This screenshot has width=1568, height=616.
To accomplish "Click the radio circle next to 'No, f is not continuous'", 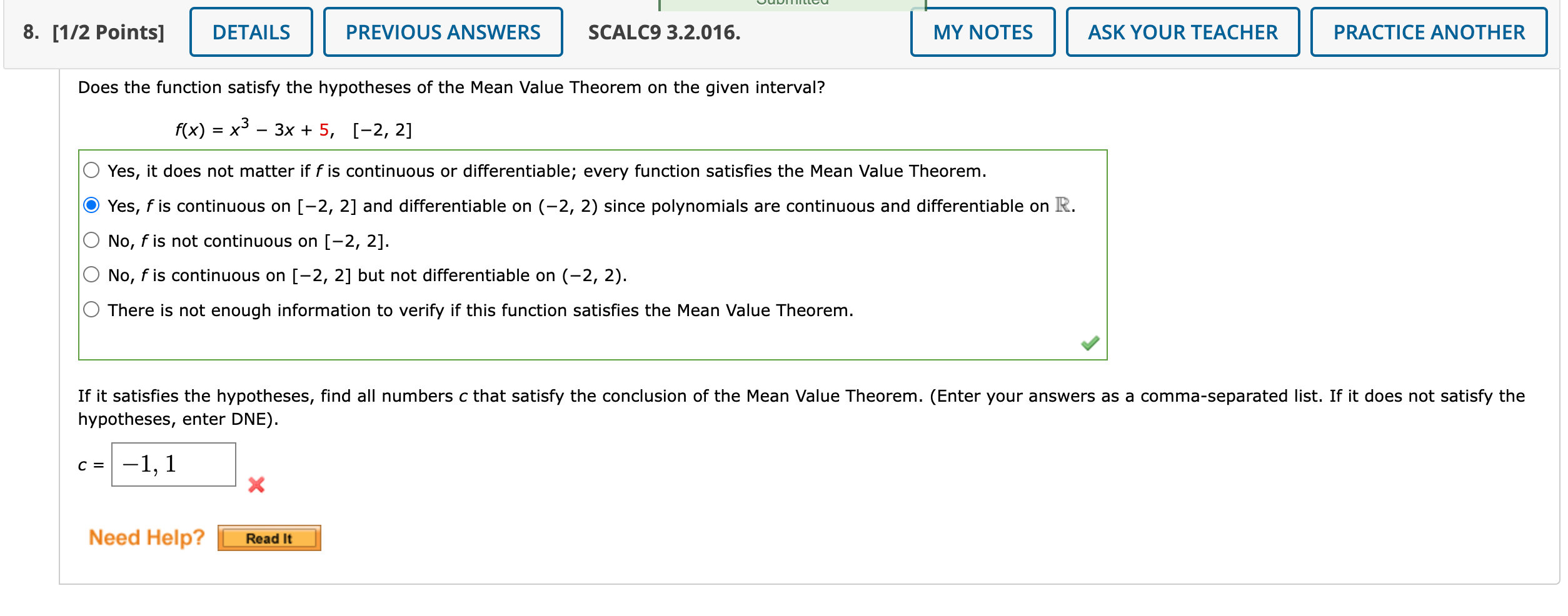I will (92, 239).
